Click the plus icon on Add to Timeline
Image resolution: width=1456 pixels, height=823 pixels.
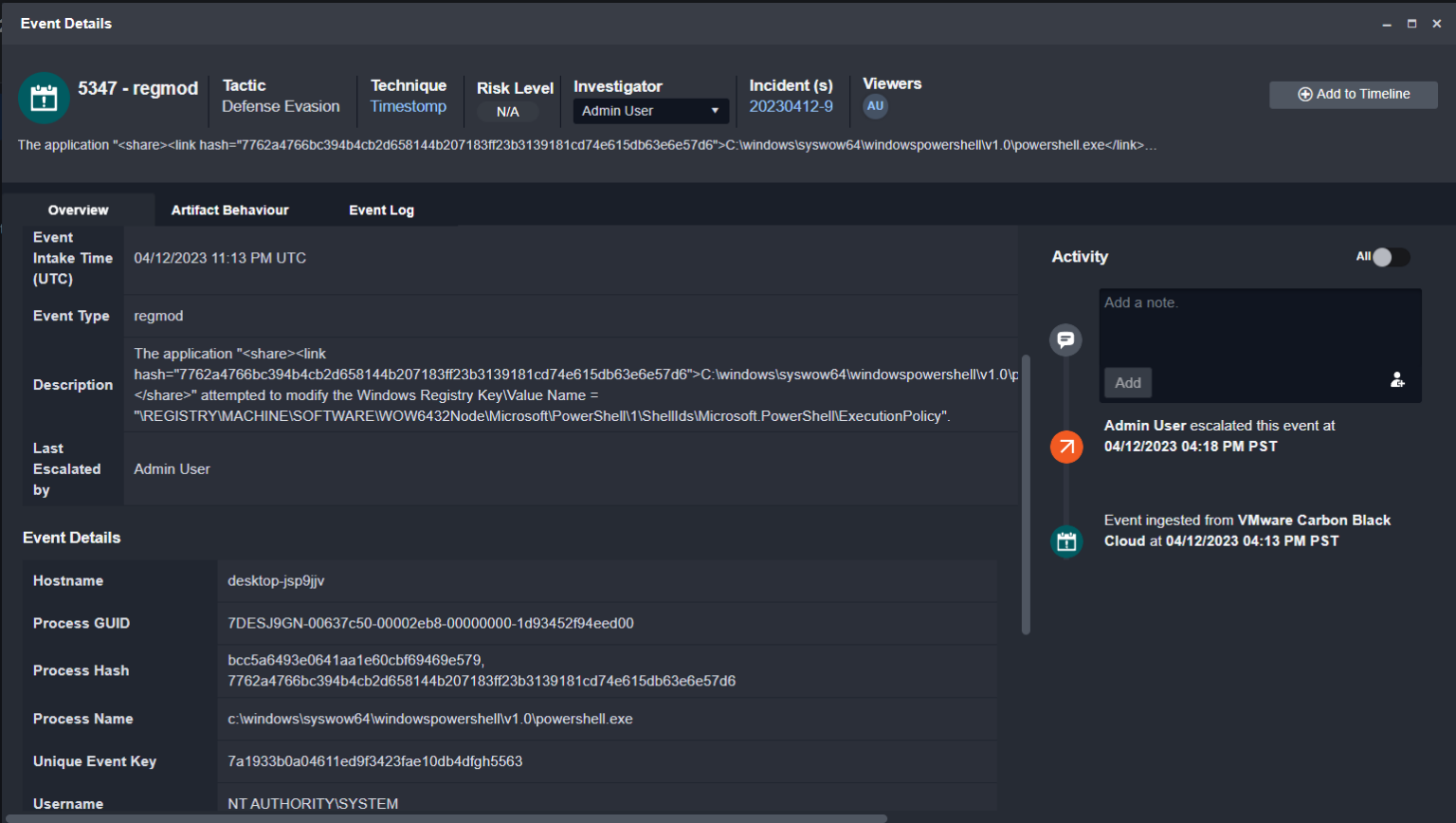click(1305, 94)
